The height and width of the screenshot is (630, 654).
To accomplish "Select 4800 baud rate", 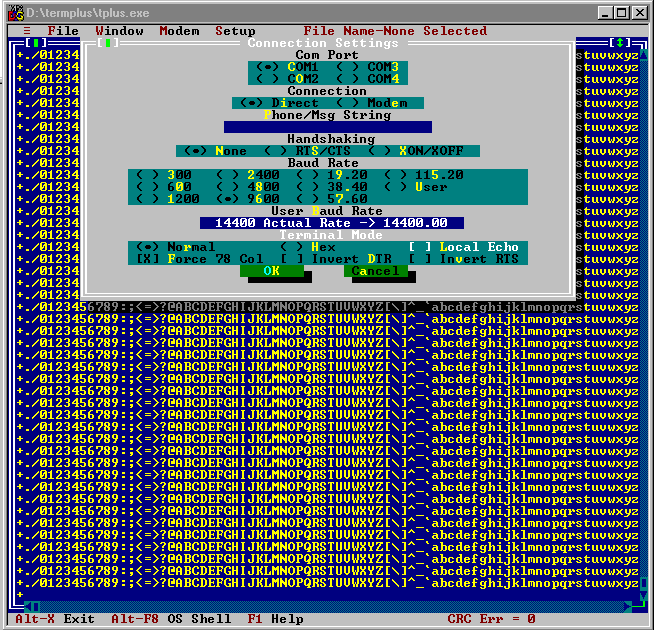I will tap(248, 187).
